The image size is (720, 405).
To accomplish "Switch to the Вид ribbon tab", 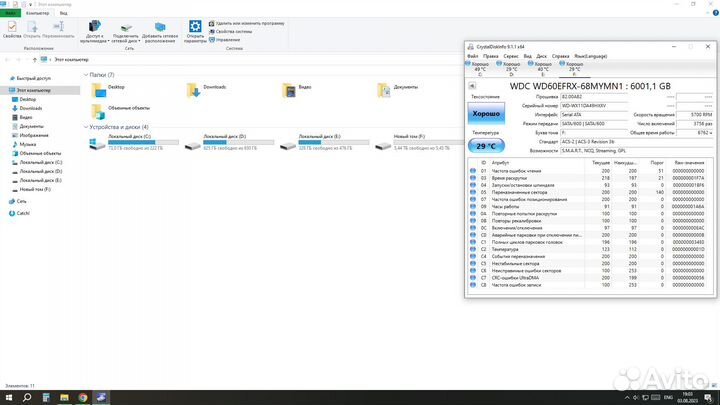I will (x=63, y=13).
